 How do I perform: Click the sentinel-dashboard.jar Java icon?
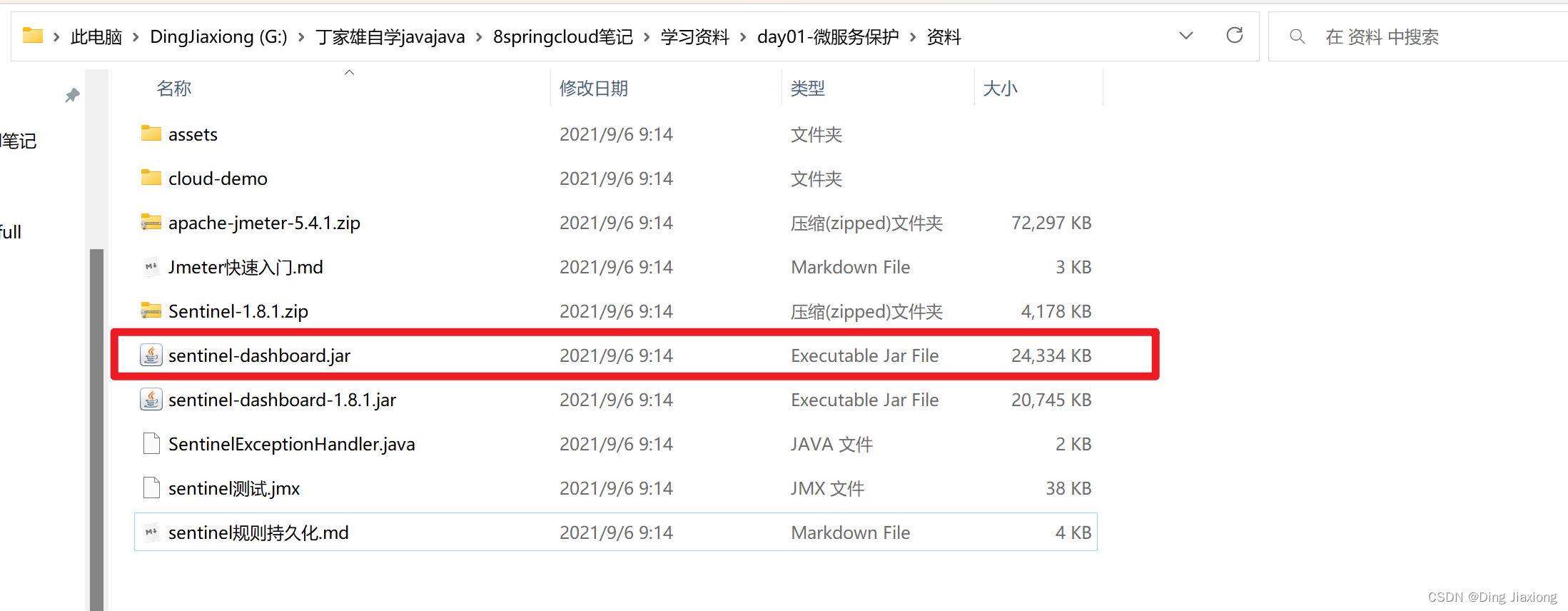(x=151, y=355)
